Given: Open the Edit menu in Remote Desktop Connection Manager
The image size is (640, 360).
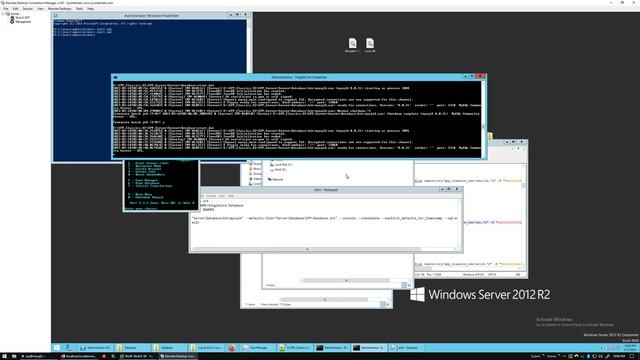Looking at the screenshot, I should (16, 9).
